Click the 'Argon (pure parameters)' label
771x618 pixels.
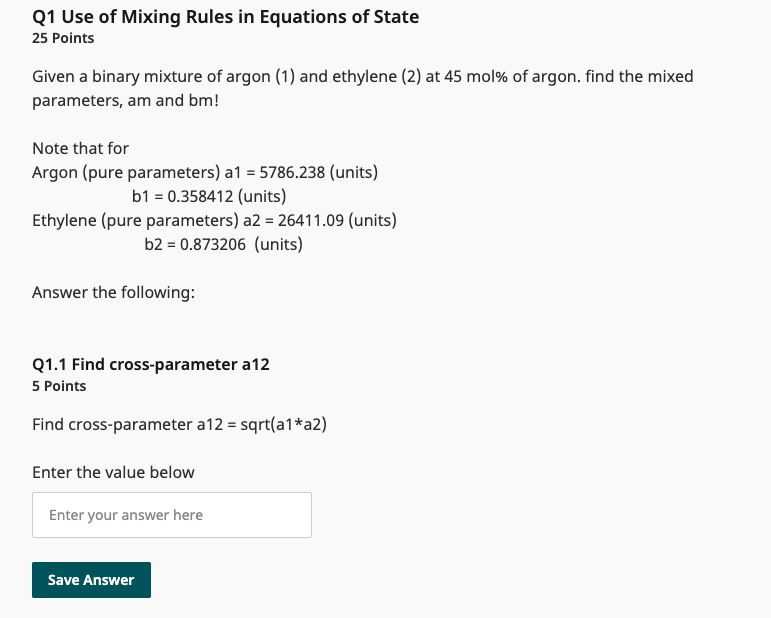point(118,172)
